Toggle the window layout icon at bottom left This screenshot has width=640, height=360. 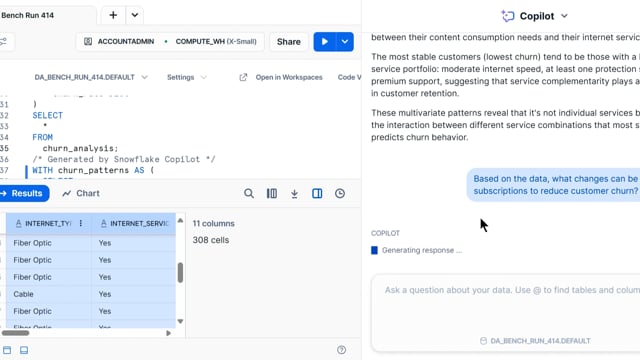(7, 350)
